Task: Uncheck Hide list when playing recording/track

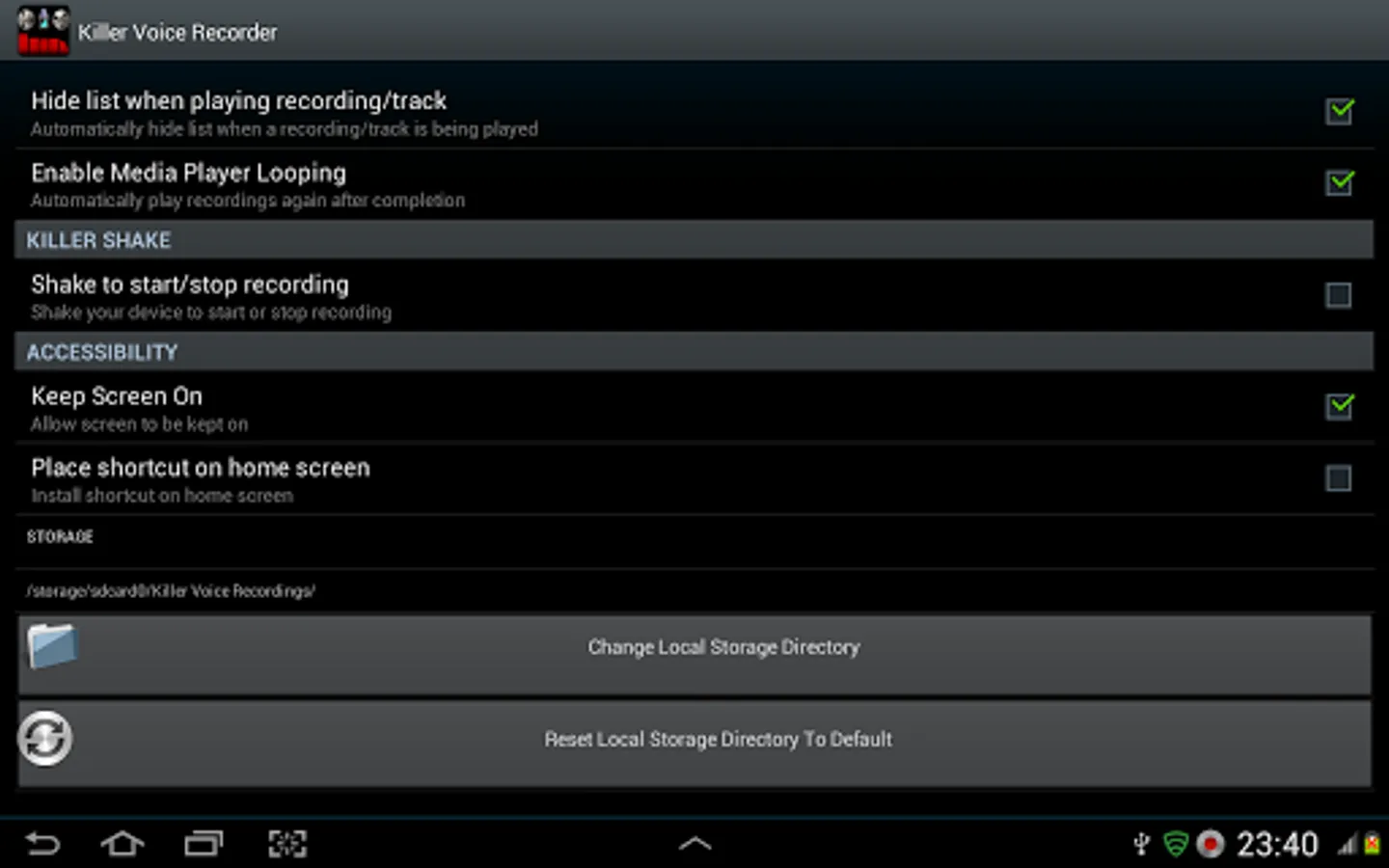Action: click(x=1339, y=112)
